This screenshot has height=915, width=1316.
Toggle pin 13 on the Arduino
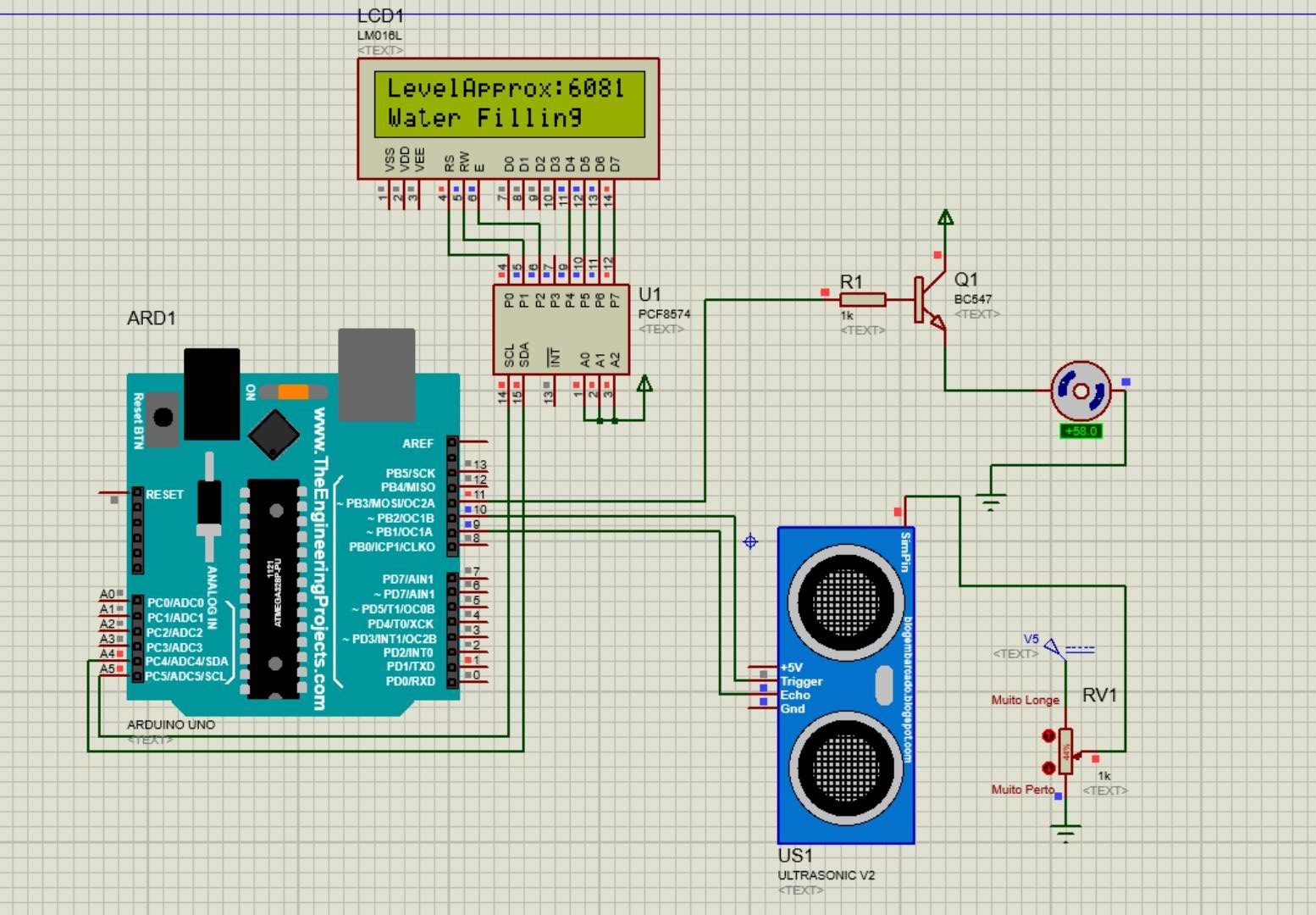468,463
